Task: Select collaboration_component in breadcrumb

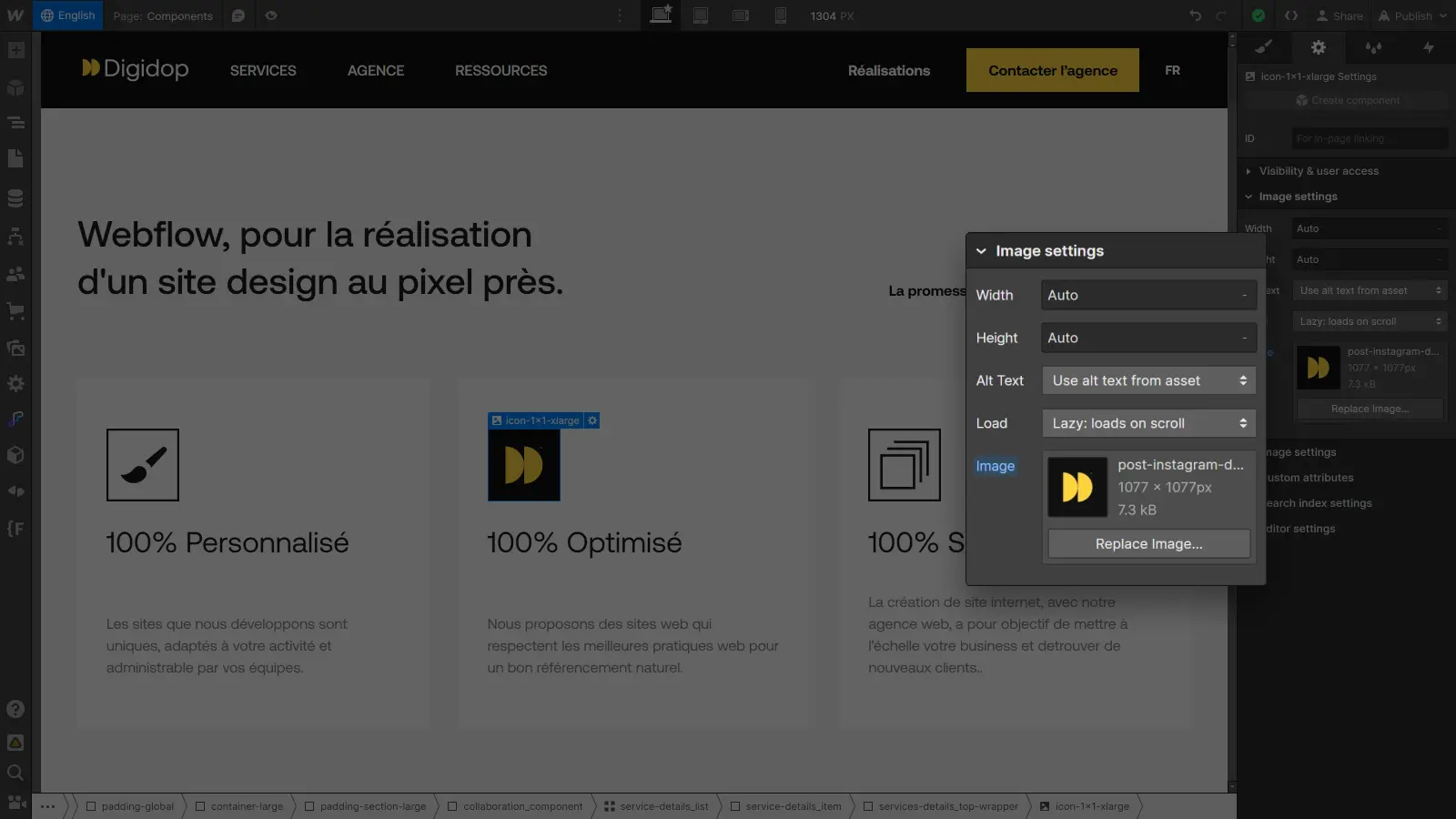Action: pos(515,806)
